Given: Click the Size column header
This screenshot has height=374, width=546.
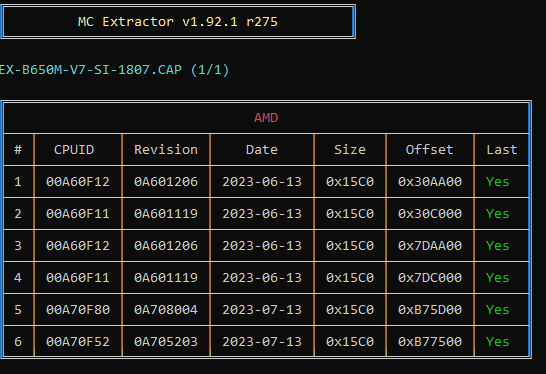Looking at the screenshot, I should click(x=350, y=150).
